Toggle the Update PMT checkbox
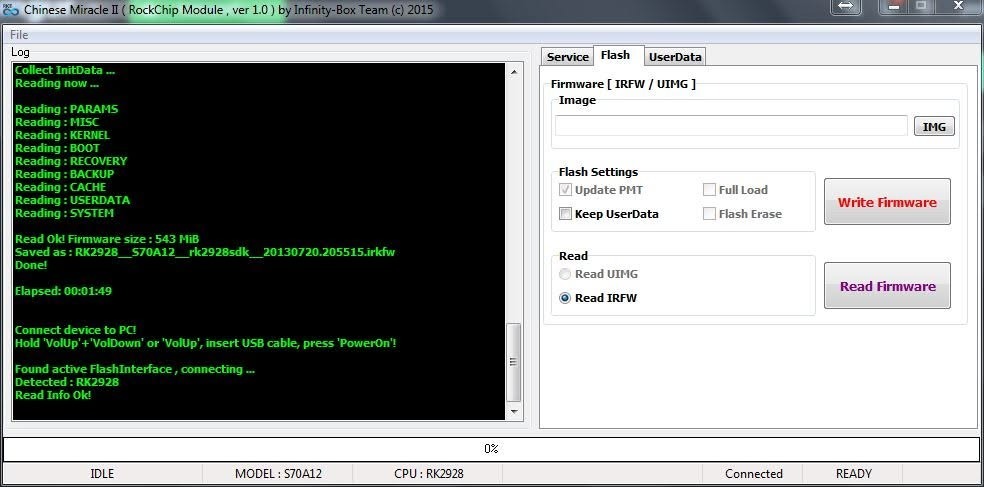The image size is (984, 487). [x=566, y=190]
